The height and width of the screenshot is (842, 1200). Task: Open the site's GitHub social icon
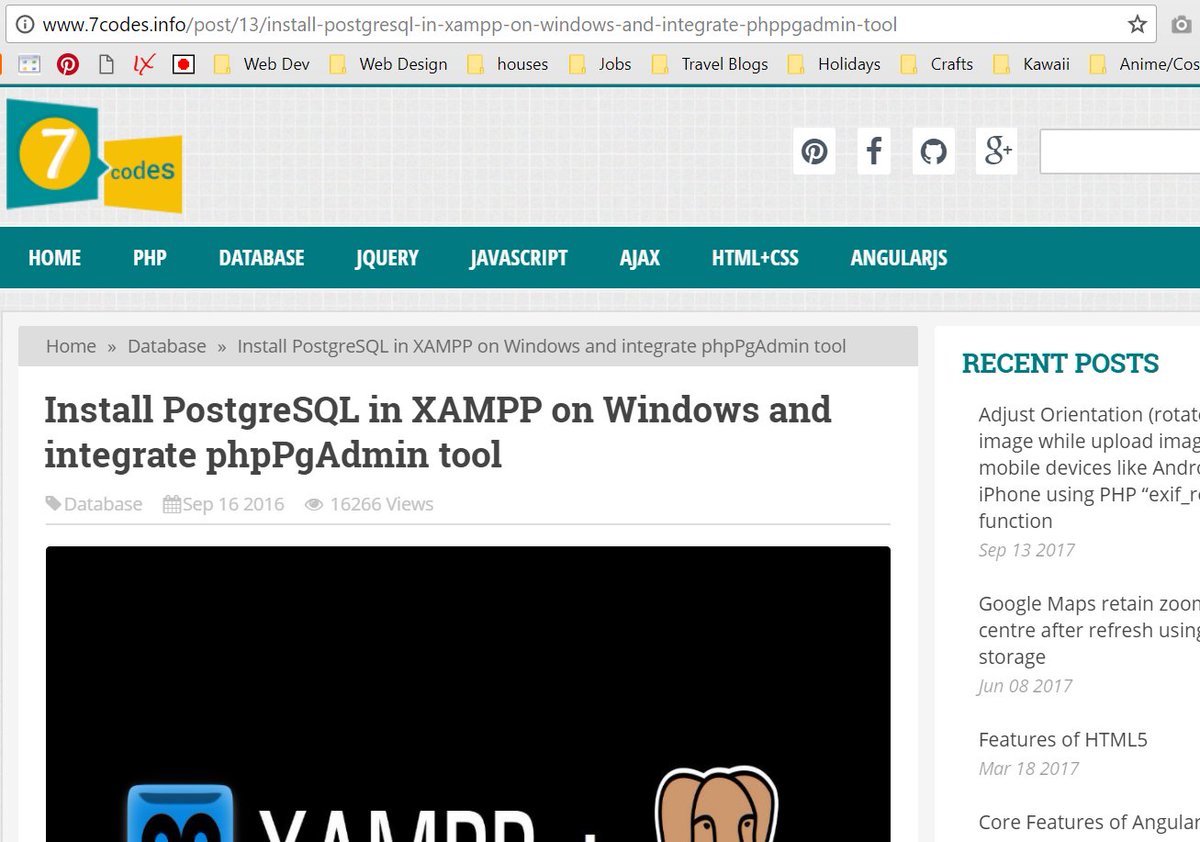pos(933,152)
